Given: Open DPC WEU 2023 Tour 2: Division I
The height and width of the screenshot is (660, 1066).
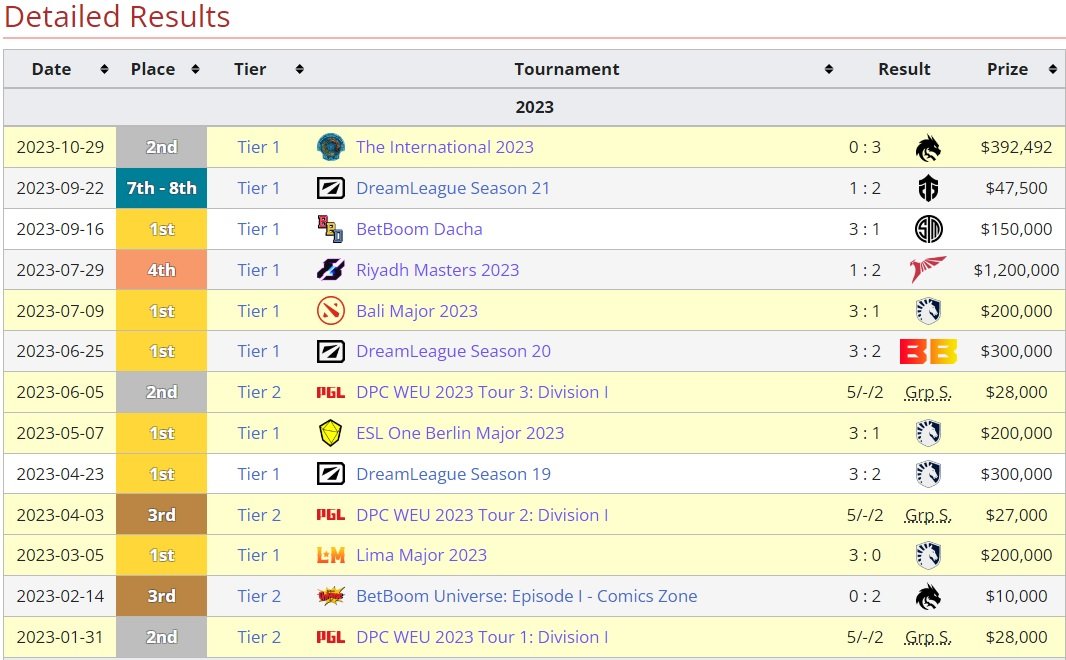Looking at the screenshot, I should point(482,515).
